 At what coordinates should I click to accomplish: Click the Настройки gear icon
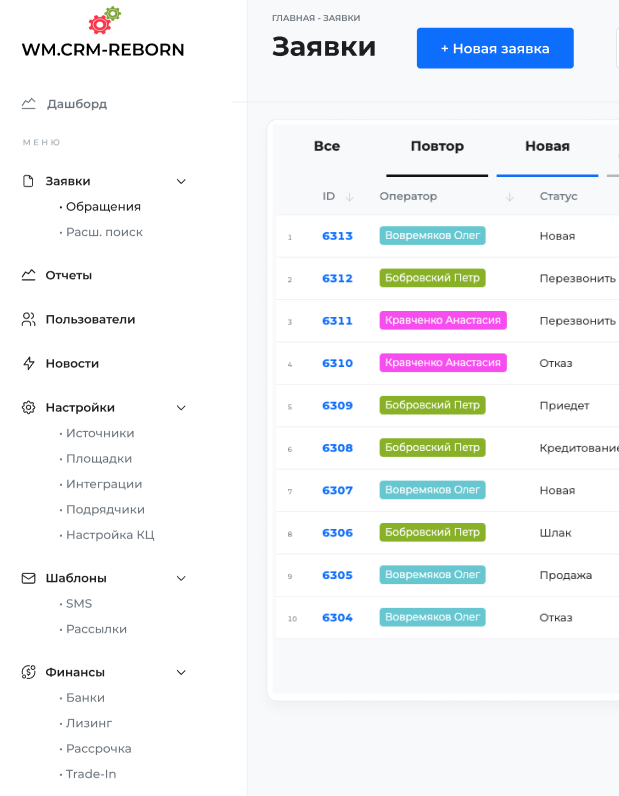(28, 407)
